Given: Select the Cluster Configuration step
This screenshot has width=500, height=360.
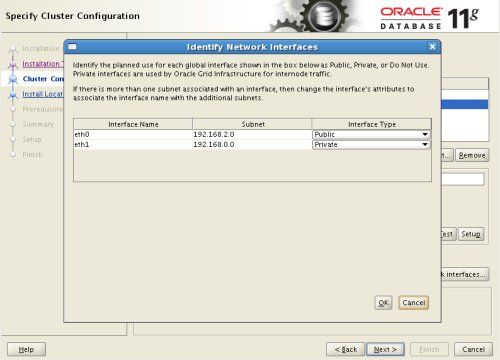Looking at the screenshot, I should point(43,79).
